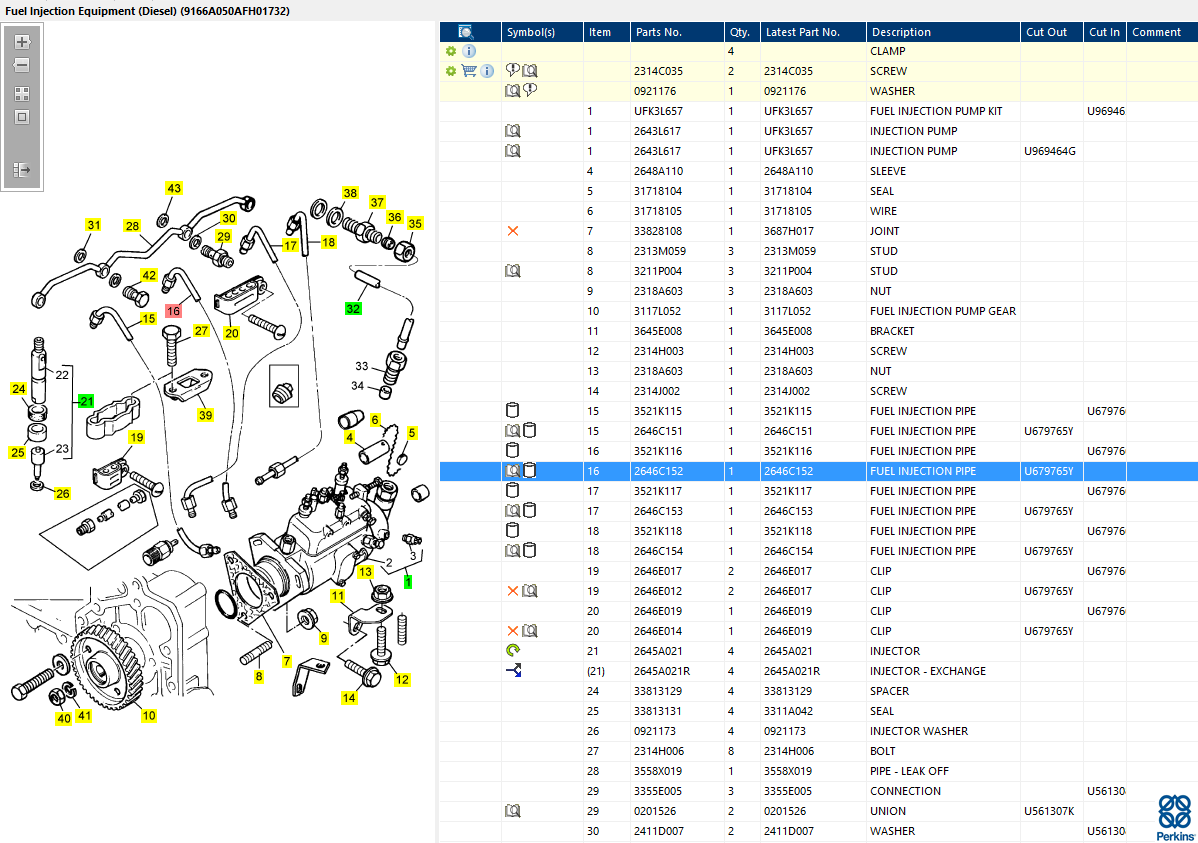Click the exchange arrow symbol on INJECTOR - EXCHANGE row

click(513, 671)
